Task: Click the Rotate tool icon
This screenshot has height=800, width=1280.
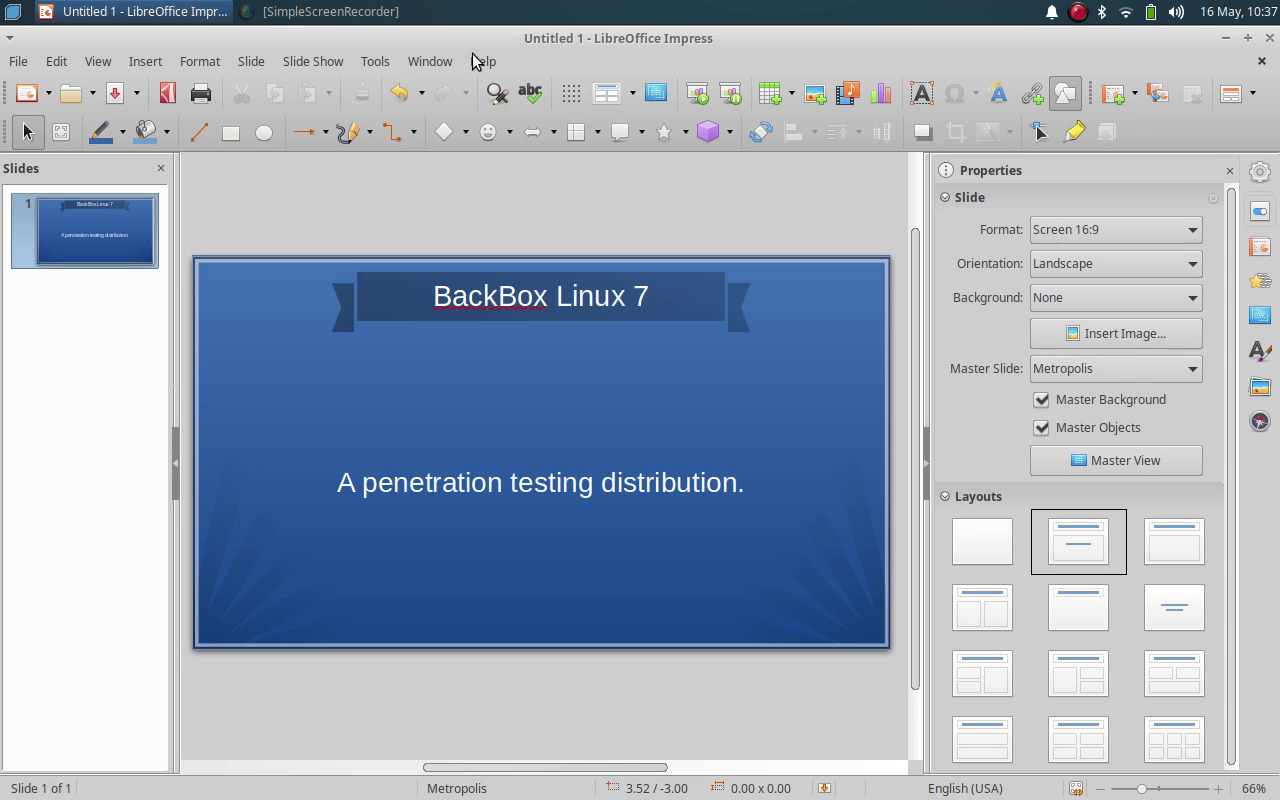Action: point(761,132)
